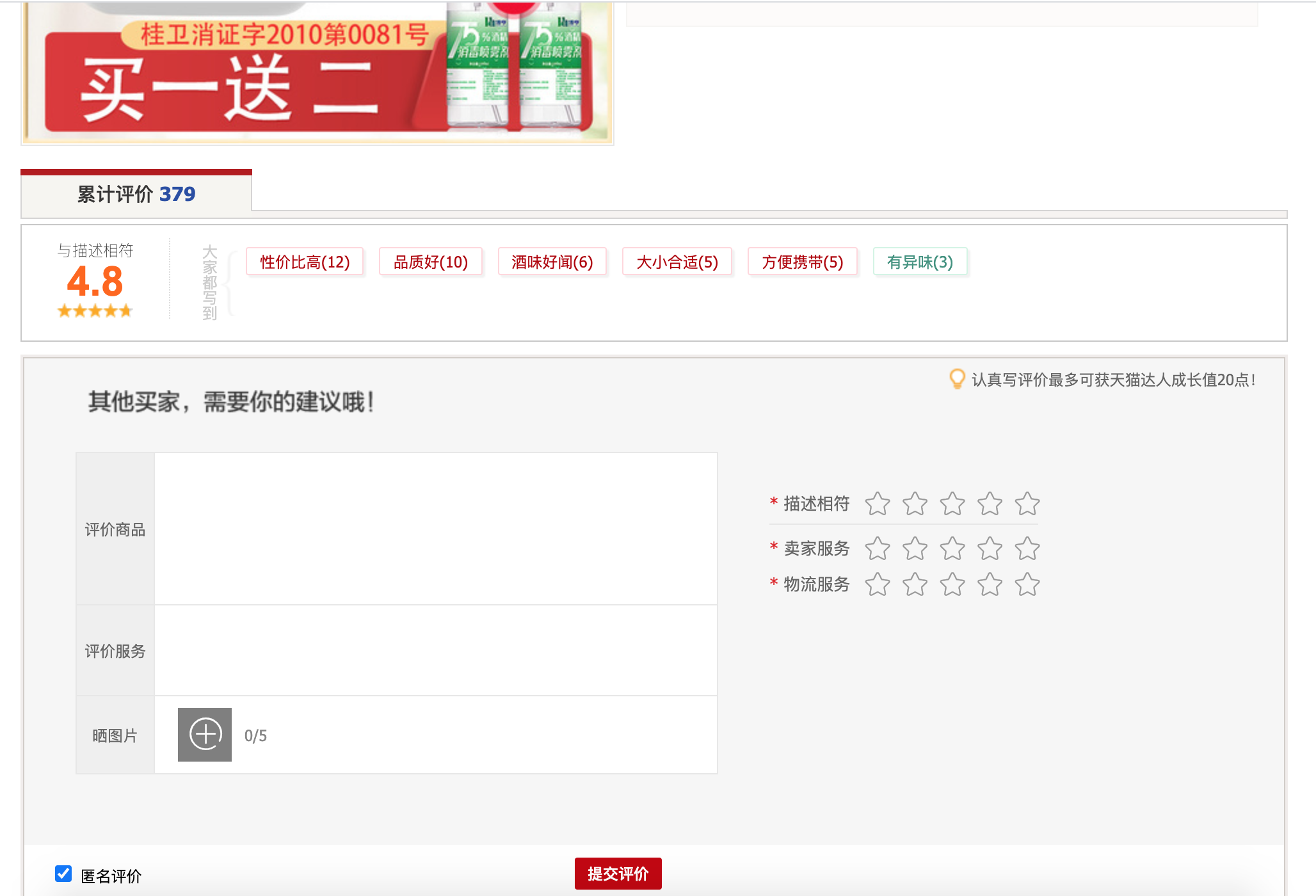This screenshot has height=896, width=1316.
Task: Select the 品质好(10) review tag
Action: pos(430,262)
